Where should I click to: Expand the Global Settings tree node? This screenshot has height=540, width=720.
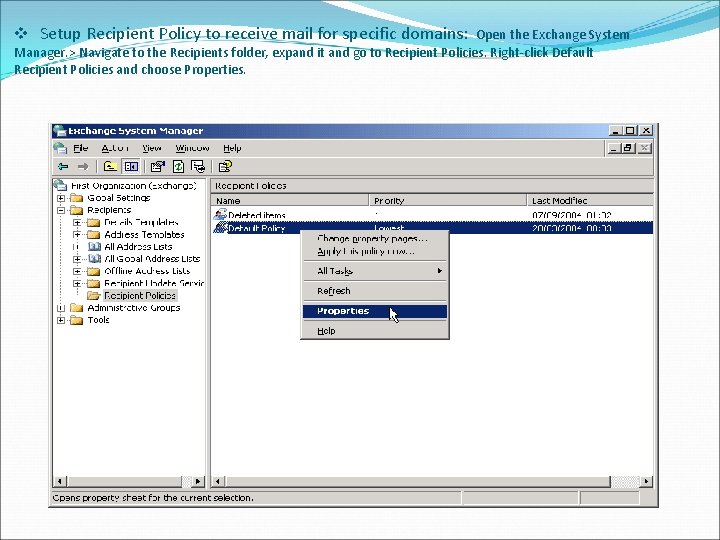pos(61,198)
